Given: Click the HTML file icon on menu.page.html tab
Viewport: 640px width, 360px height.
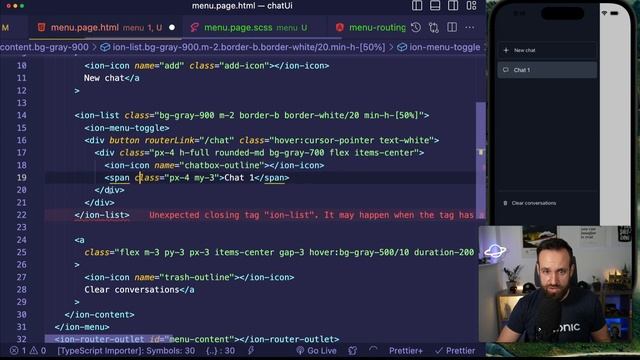Looking at the screenshot, I should pyautogui.click(x=41, y=27).
